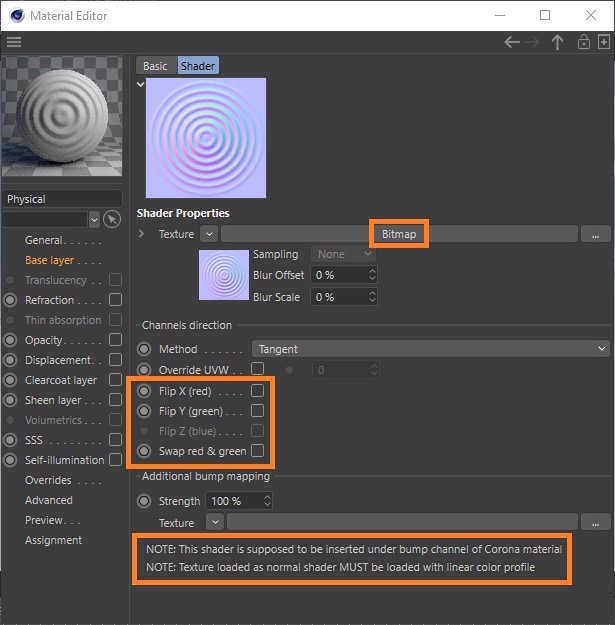Click the new window plus icon

pos(603,42)
